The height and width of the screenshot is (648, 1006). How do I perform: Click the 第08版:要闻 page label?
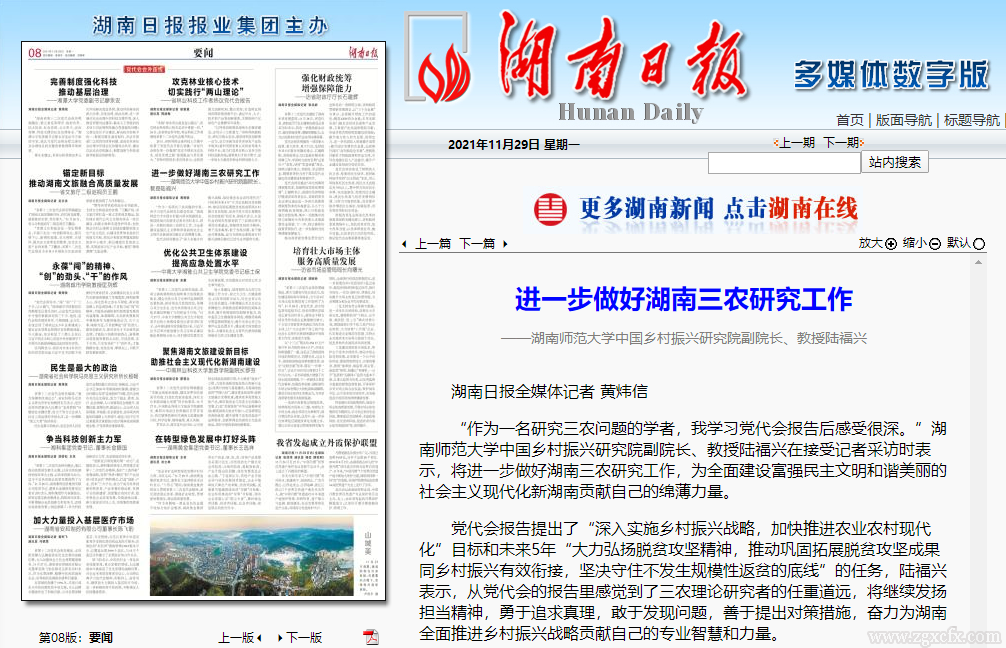coord(76,638)
